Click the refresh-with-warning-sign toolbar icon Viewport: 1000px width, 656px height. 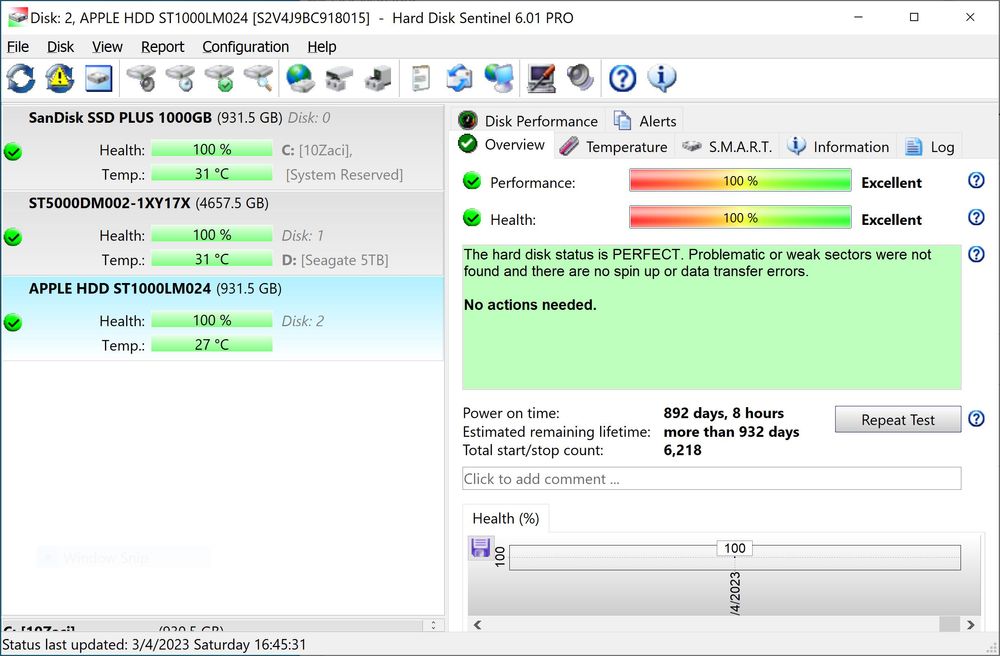point(59,78)
